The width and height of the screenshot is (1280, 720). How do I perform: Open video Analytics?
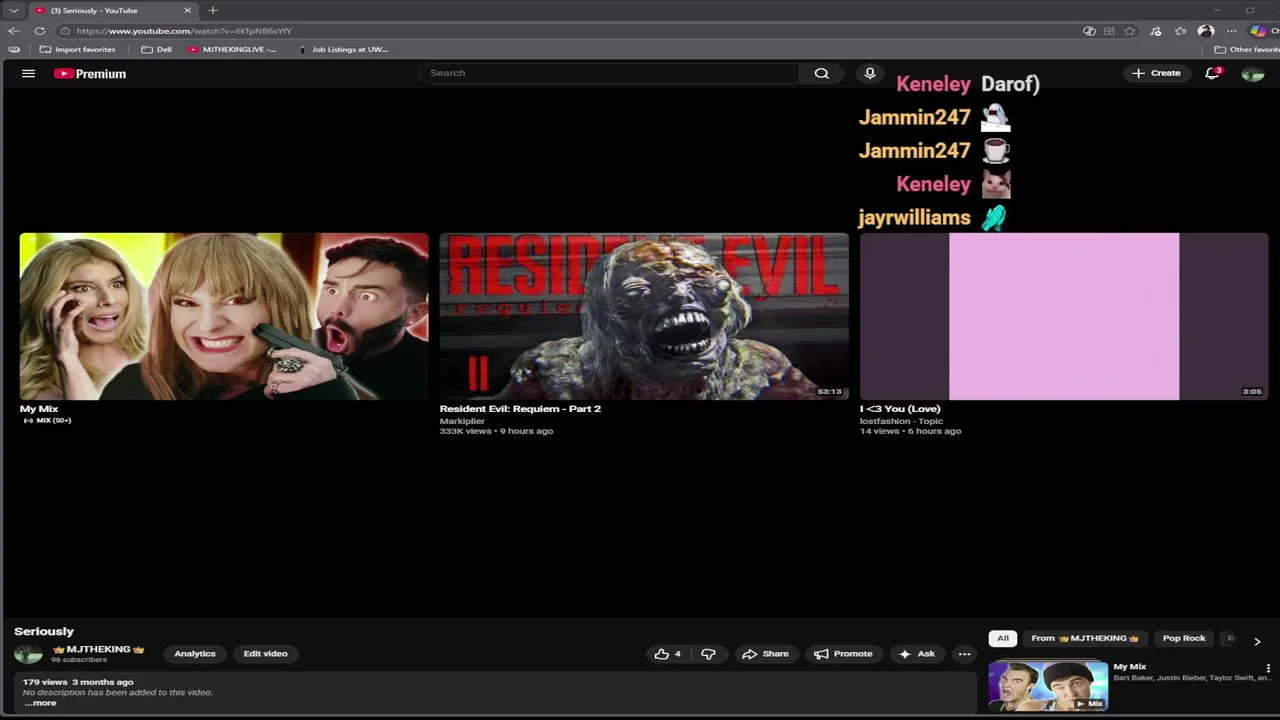195,654
